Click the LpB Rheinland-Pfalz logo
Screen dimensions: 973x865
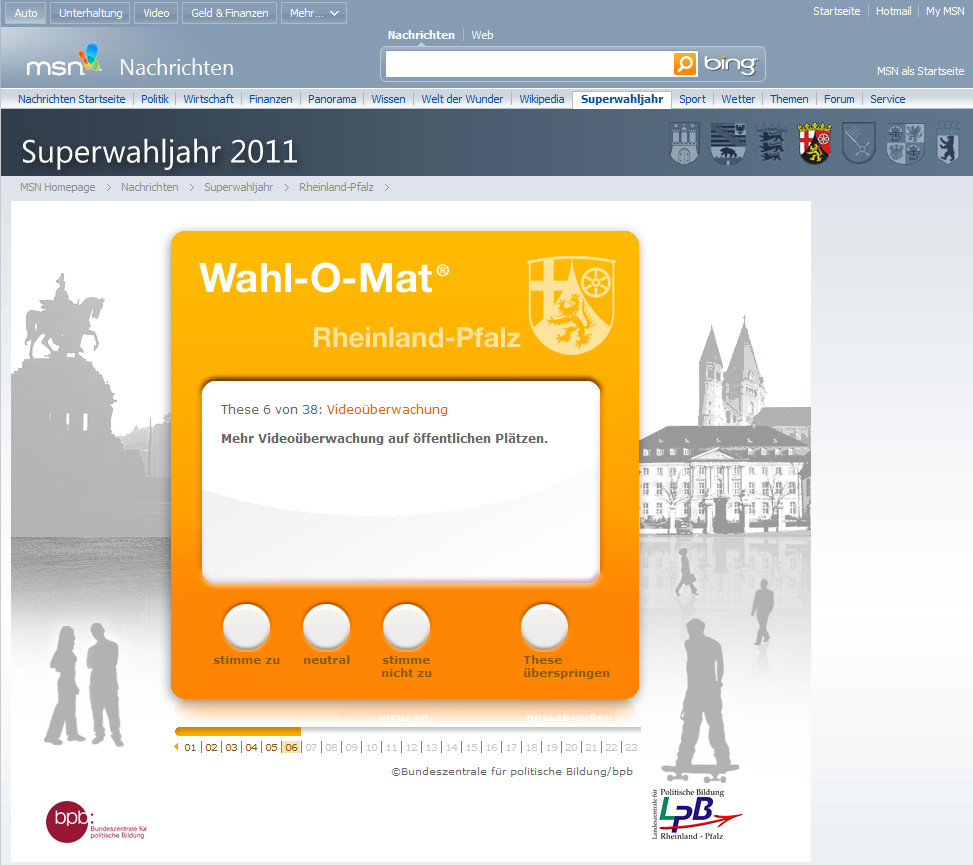696,814
